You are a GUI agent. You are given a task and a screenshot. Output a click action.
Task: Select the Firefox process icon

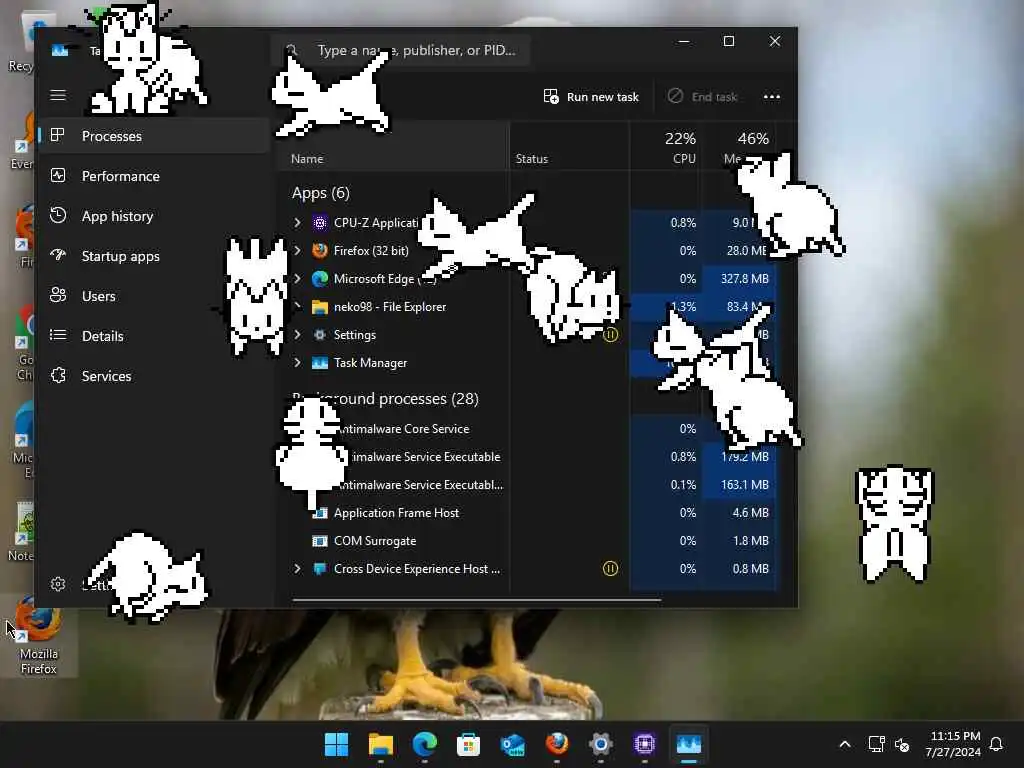[x=320, y=251]
